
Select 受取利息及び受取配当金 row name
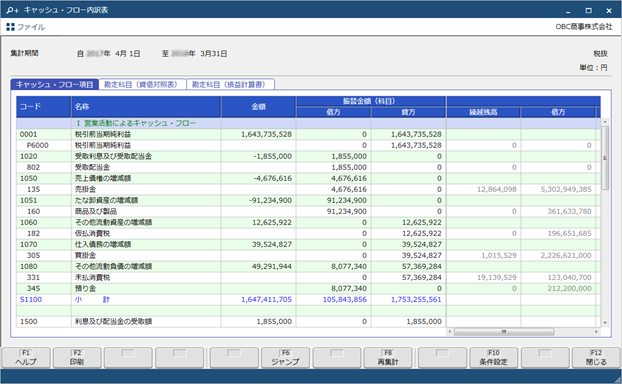point(113,156)
